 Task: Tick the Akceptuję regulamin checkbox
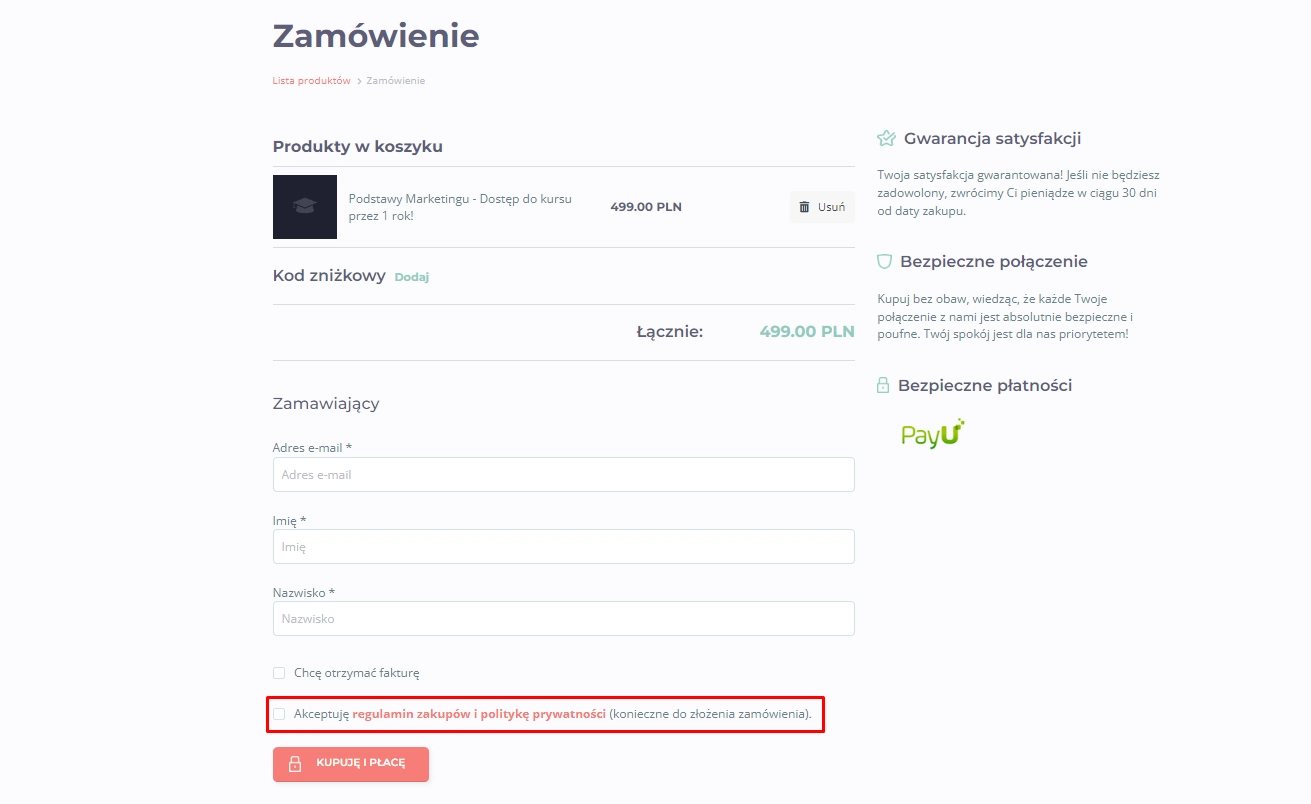click(279, 714)
